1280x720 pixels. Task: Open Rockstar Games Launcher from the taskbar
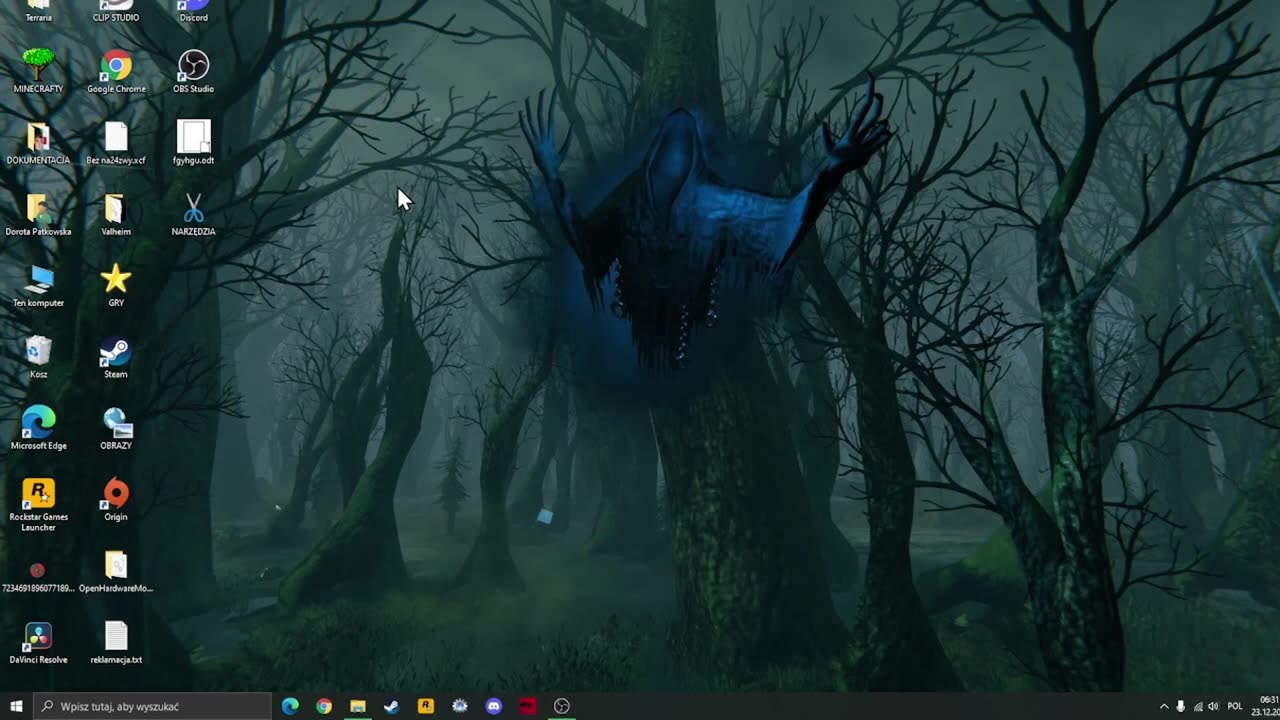coord(426,706)
